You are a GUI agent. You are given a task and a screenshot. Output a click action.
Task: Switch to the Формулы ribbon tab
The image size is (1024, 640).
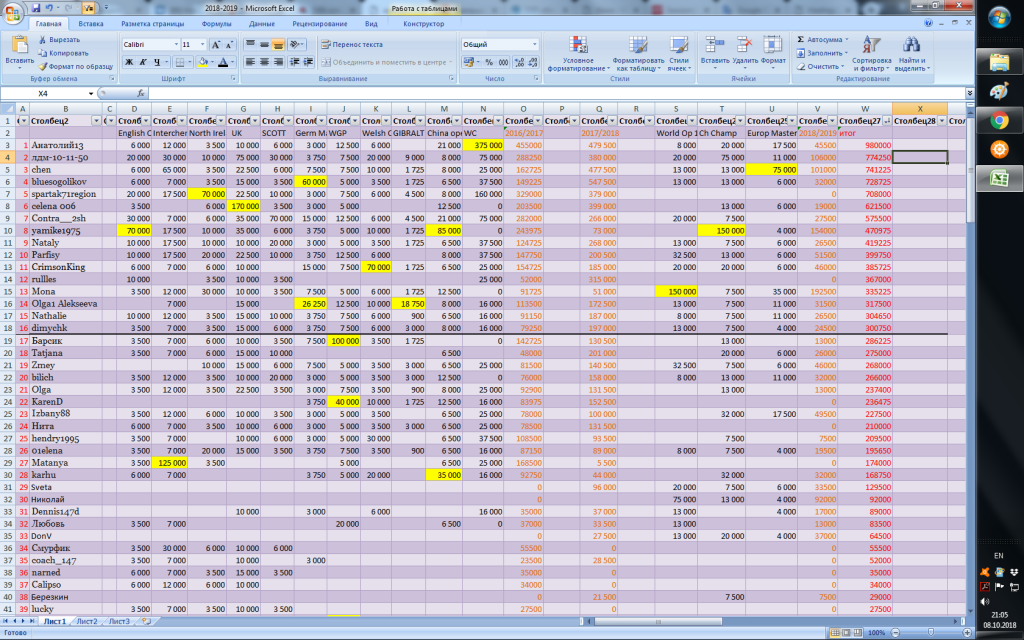[x=216, y=22]
